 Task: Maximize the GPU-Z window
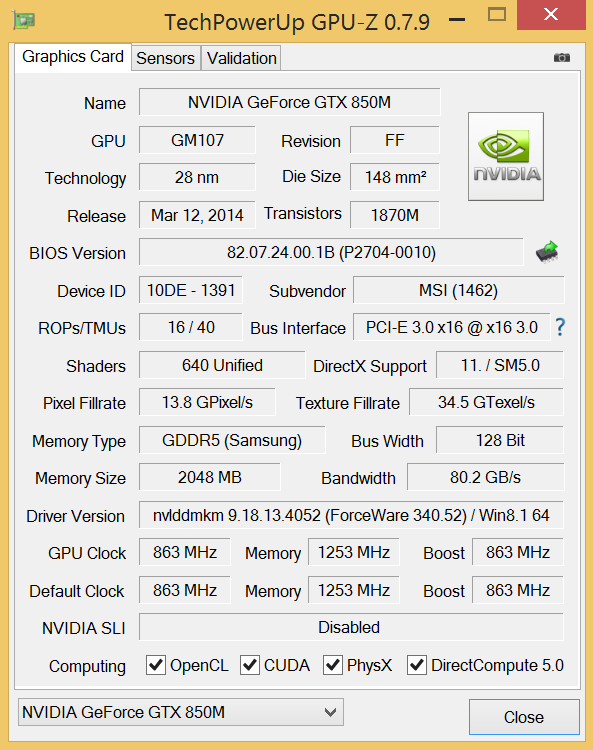coord(497,14)
